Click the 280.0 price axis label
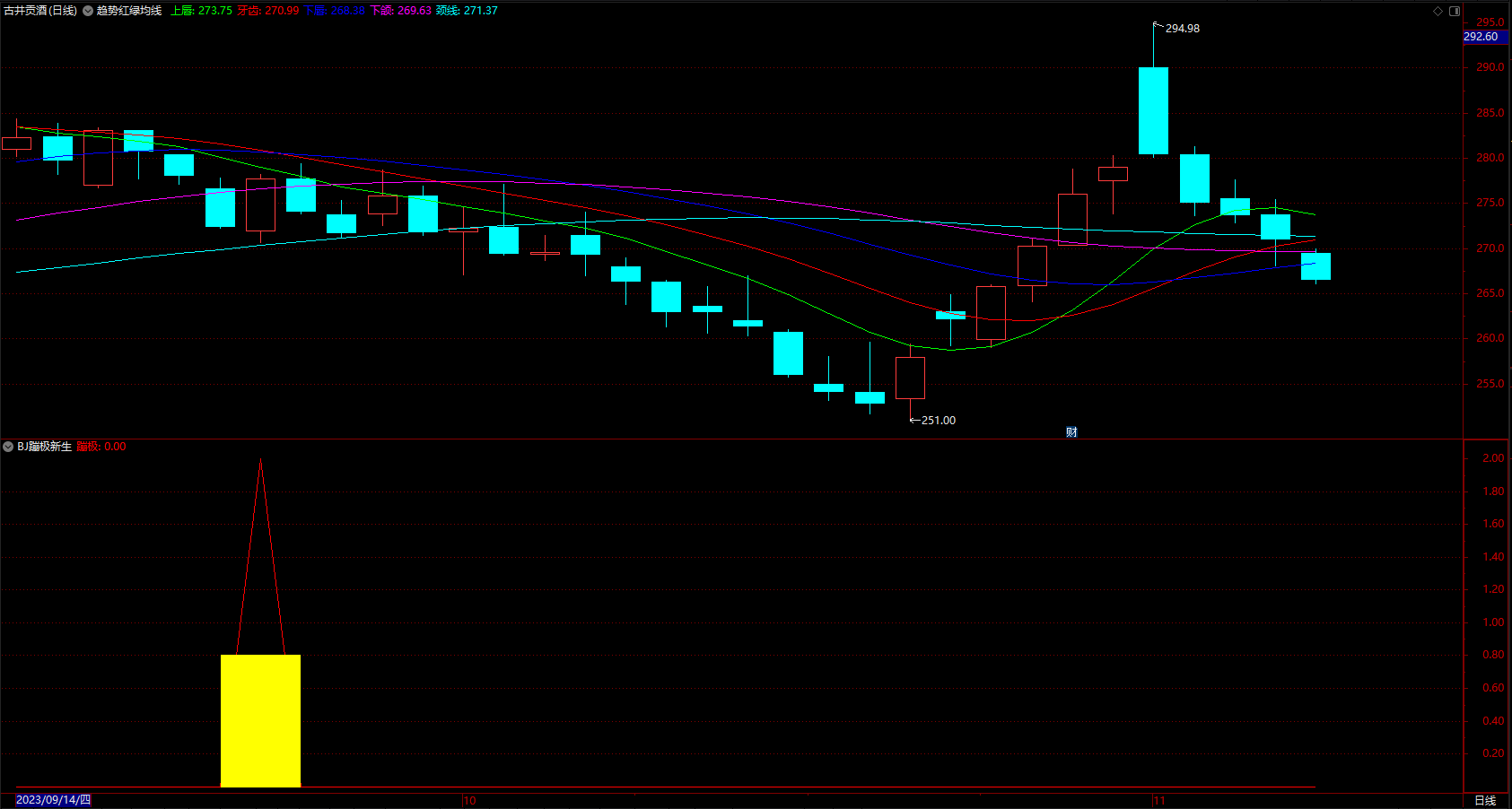This screenshot has height=809, width=1512. click(x=1490, y=158)
